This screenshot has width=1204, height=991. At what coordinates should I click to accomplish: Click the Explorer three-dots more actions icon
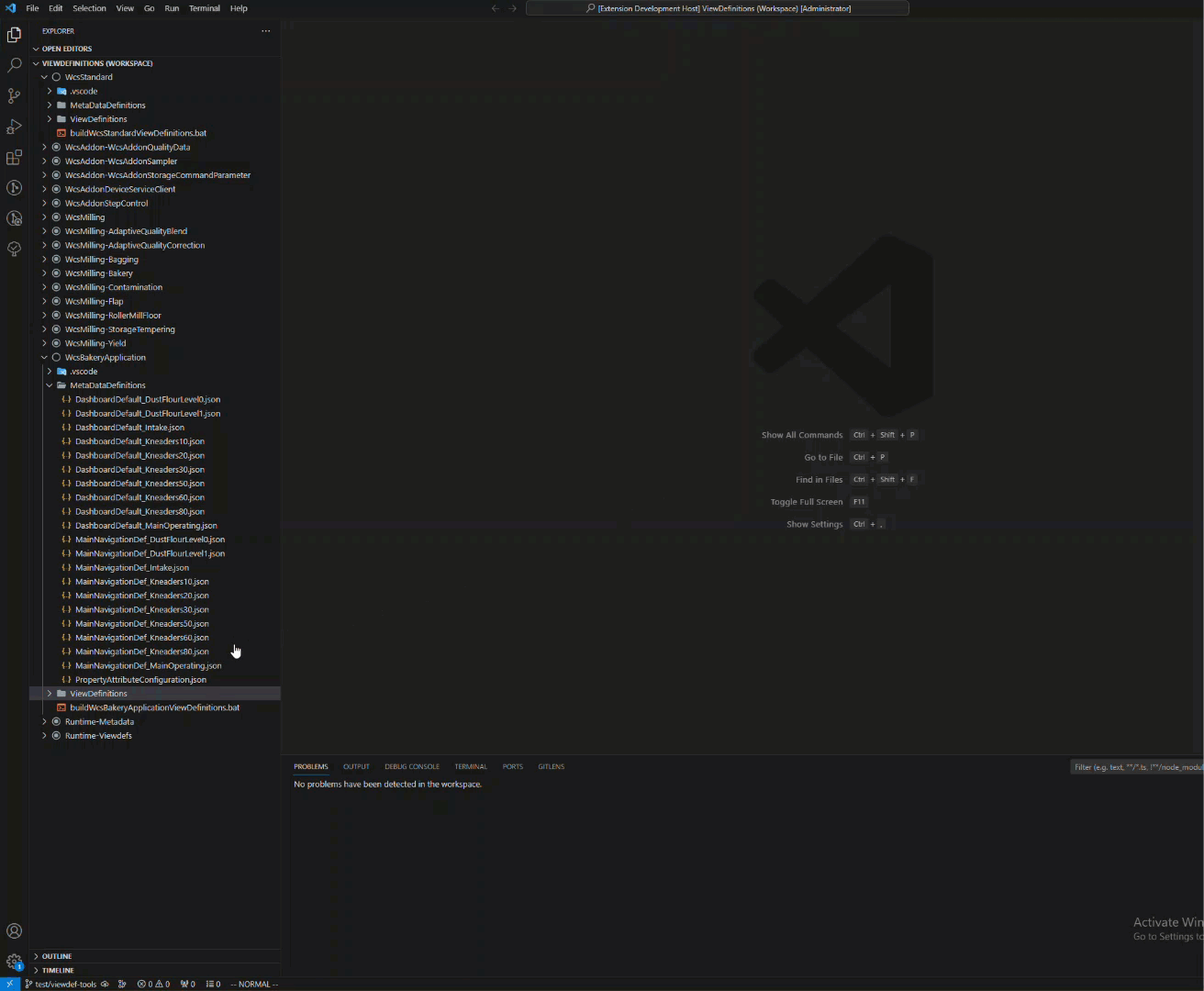[266, 31]
